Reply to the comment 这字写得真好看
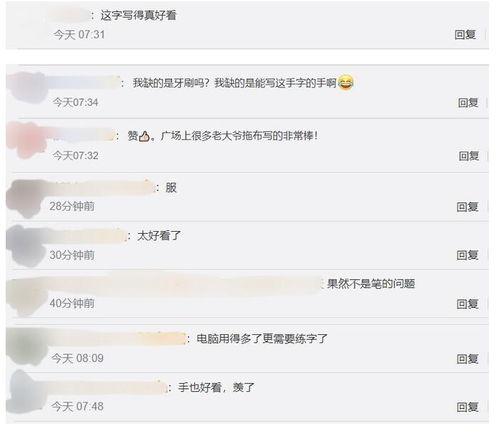499x433 pixels. [465, 34]
